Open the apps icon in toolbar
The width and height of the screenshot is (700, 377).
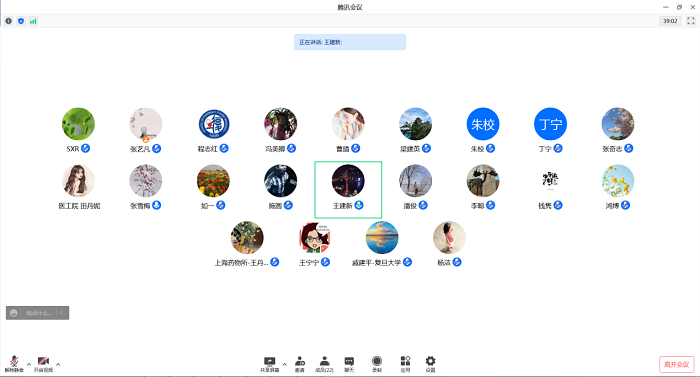coord(405,364)
